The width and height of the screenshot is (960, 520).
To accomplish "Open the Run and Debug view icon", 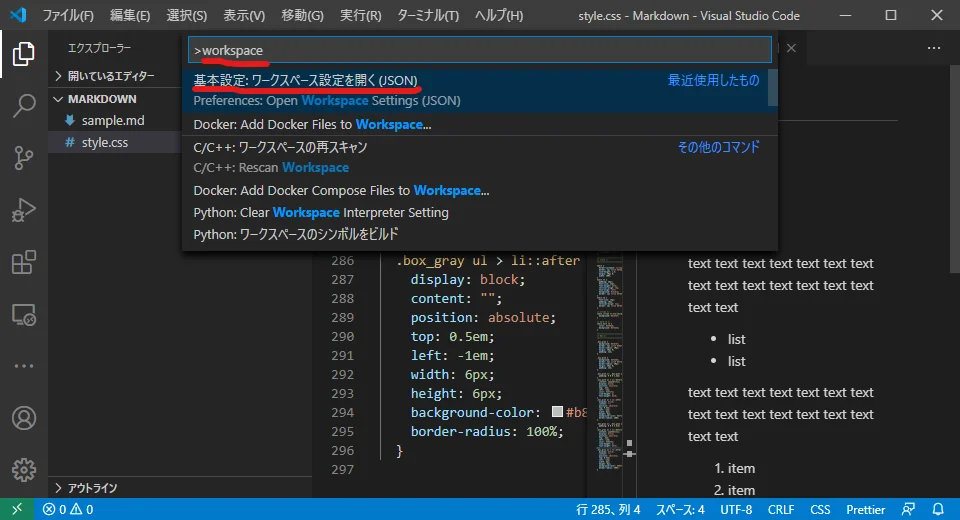I will 23,210.
